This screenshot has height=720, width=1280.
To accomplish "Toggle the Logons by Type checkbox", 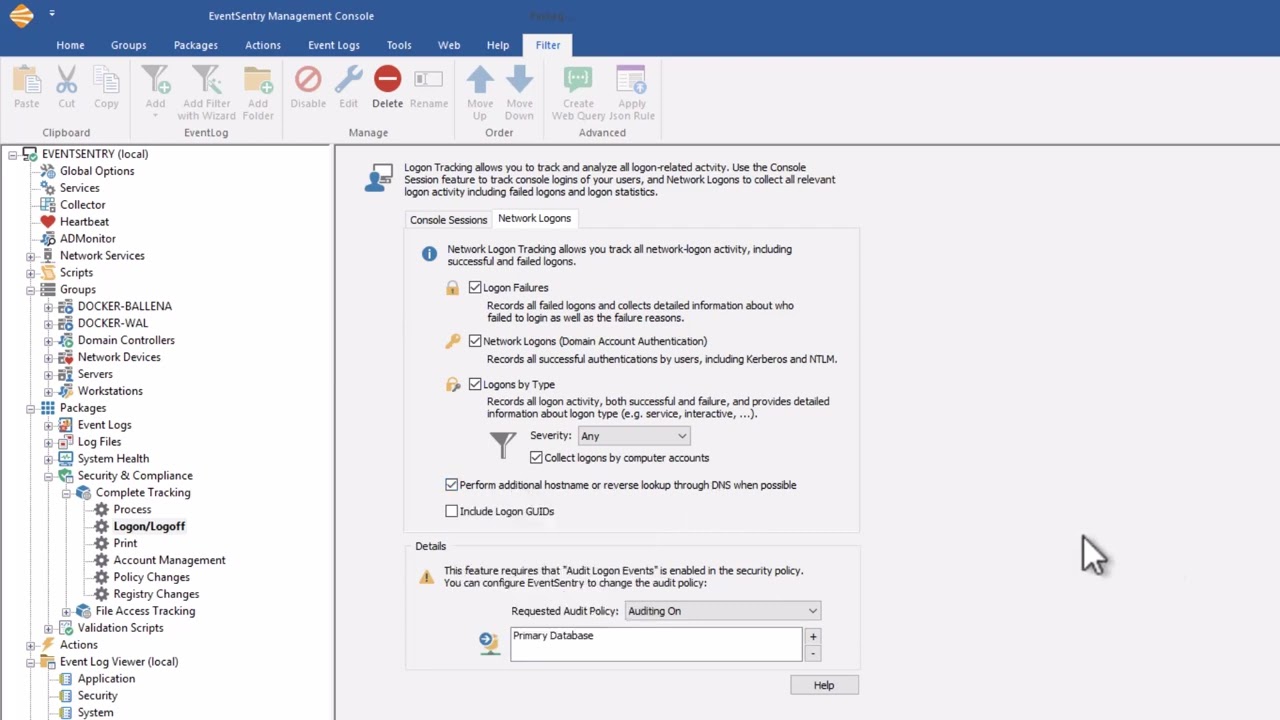I will (x=475, y=384).
